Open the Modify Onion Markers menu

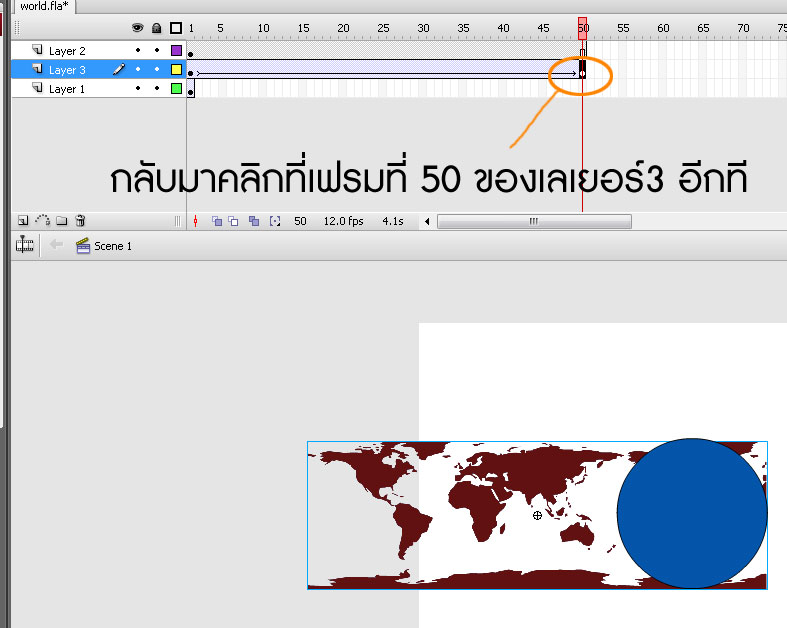click(x=275, y=221)
